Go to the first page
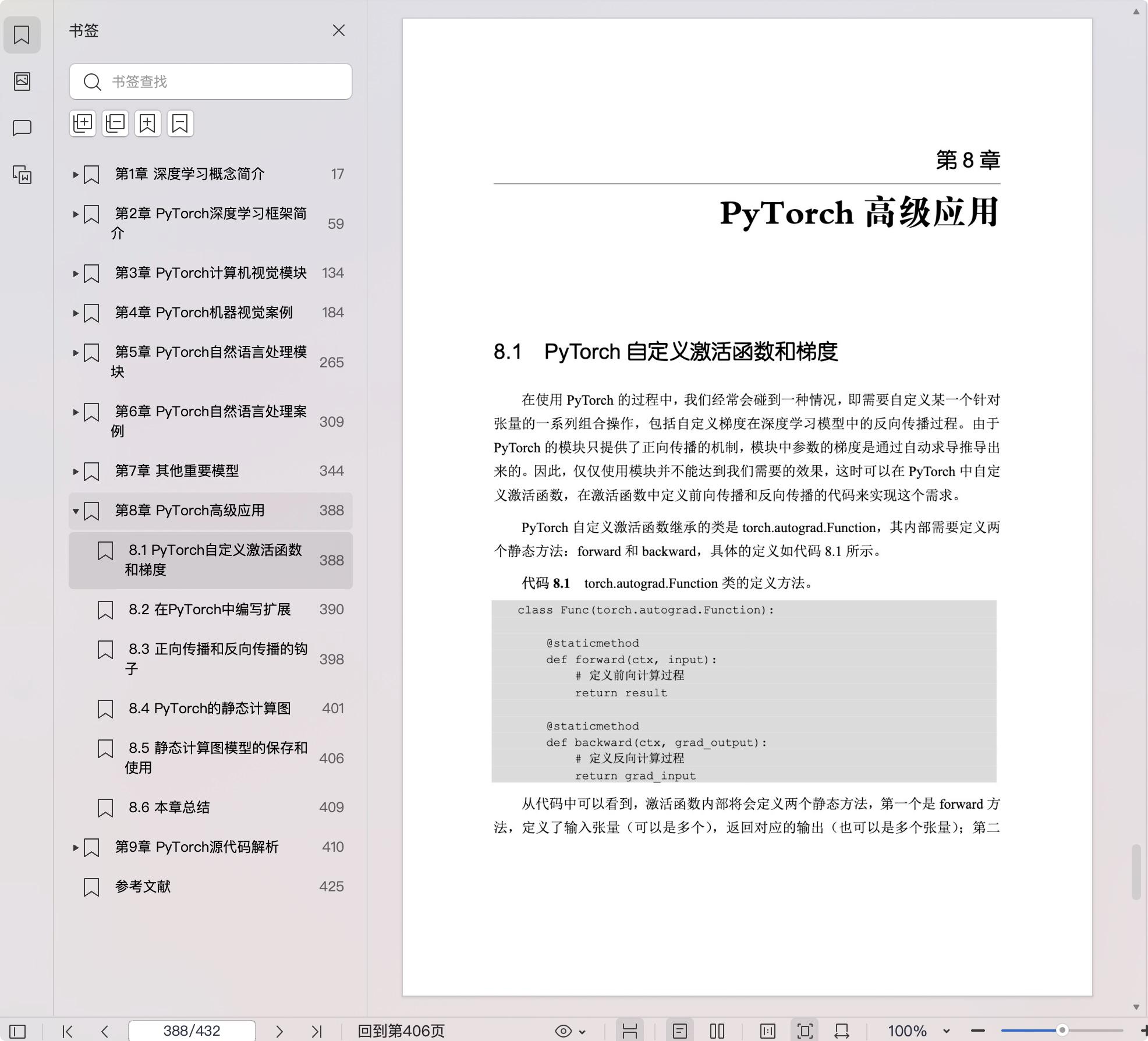This screenshot has width=1148, height=1041. click(68, 1031)
